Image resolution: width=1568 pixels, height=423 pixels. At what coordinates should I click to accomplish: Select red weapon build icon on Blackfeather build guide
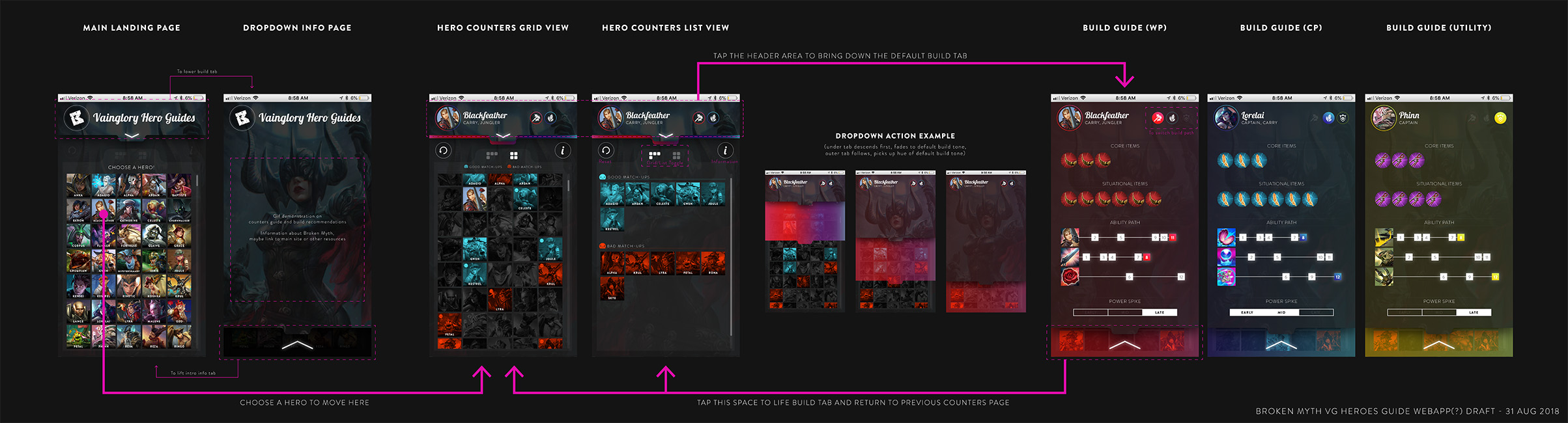coord(1157,118)
